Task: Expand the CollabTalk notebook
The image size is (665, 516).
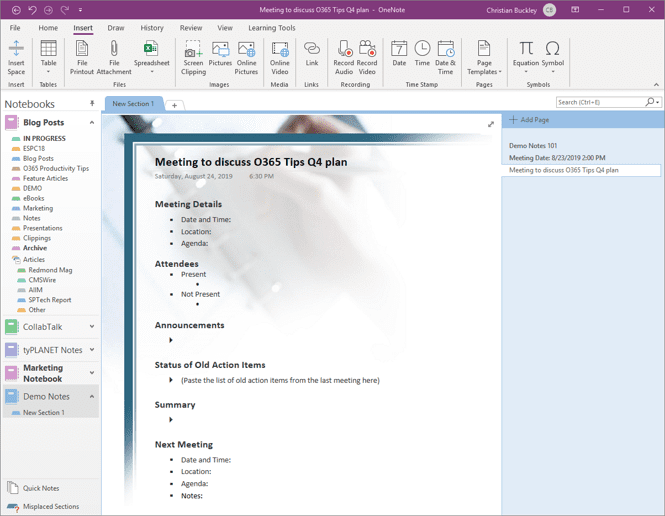Action: click(92, 326)
